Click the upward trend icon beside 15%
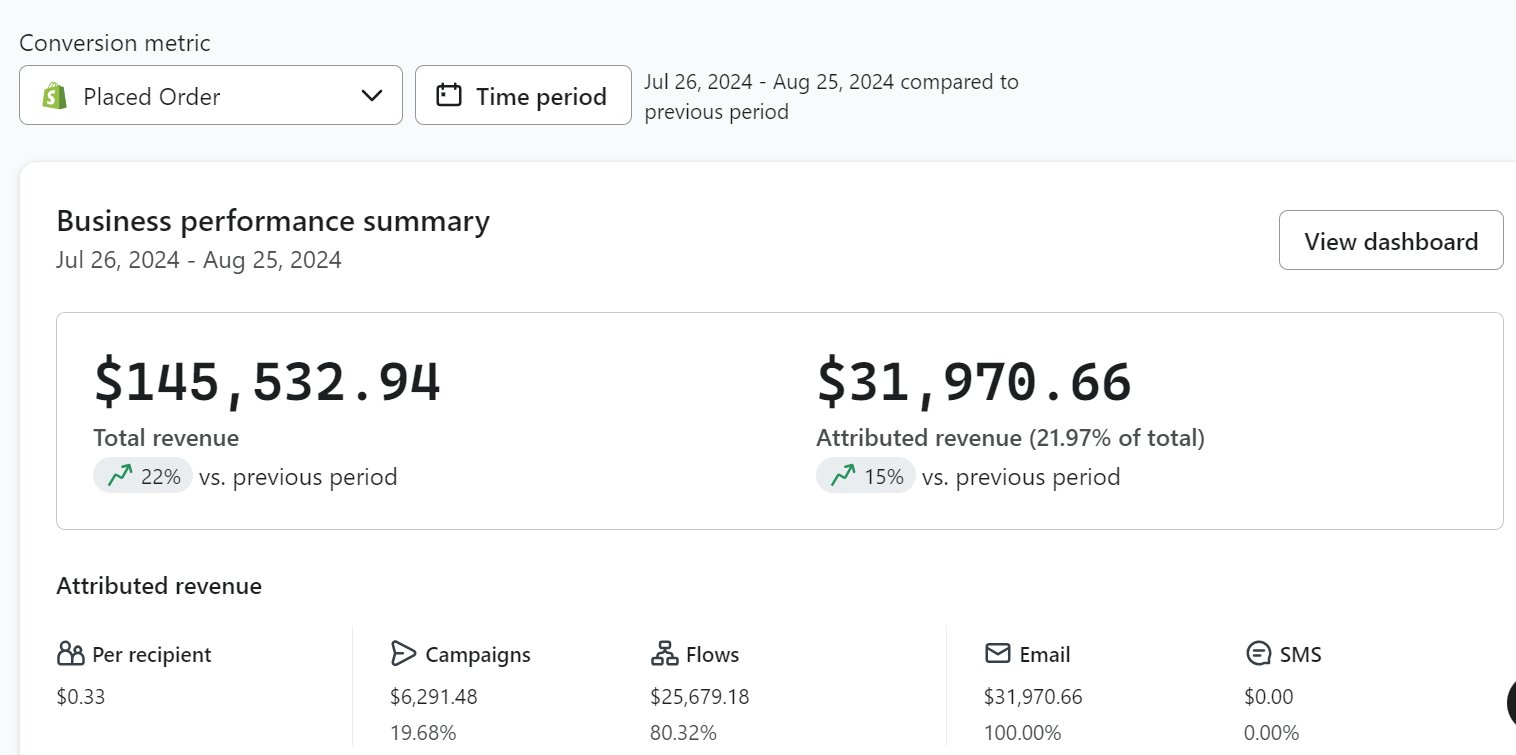 (843, 476)
